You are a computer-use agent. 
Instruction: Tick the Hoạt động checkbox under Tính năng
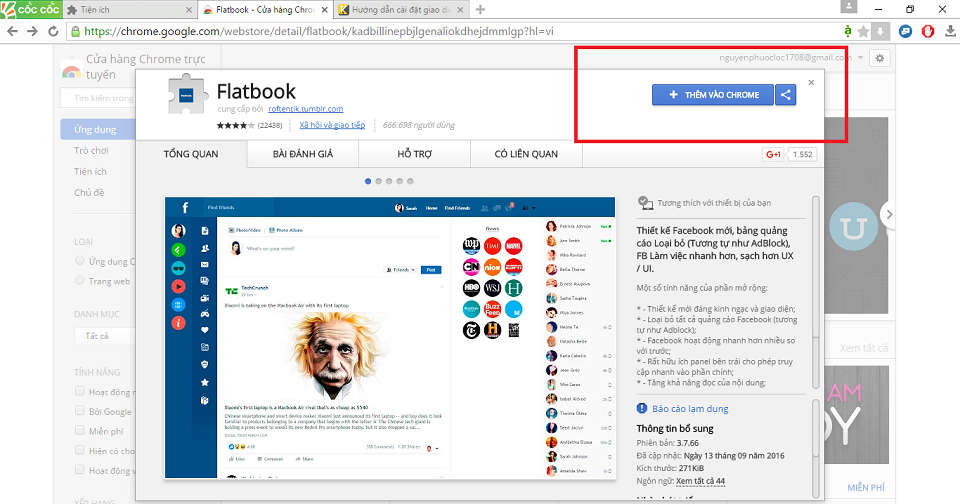(x=80, y=391)
